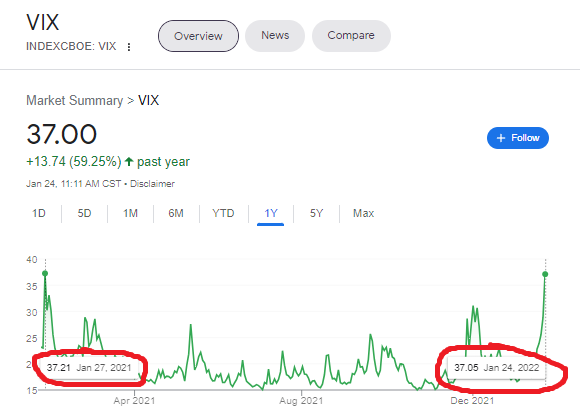Click the blue Follow button
The width and height of the screenshot is (583, 419).
click(x=518, y=138)
